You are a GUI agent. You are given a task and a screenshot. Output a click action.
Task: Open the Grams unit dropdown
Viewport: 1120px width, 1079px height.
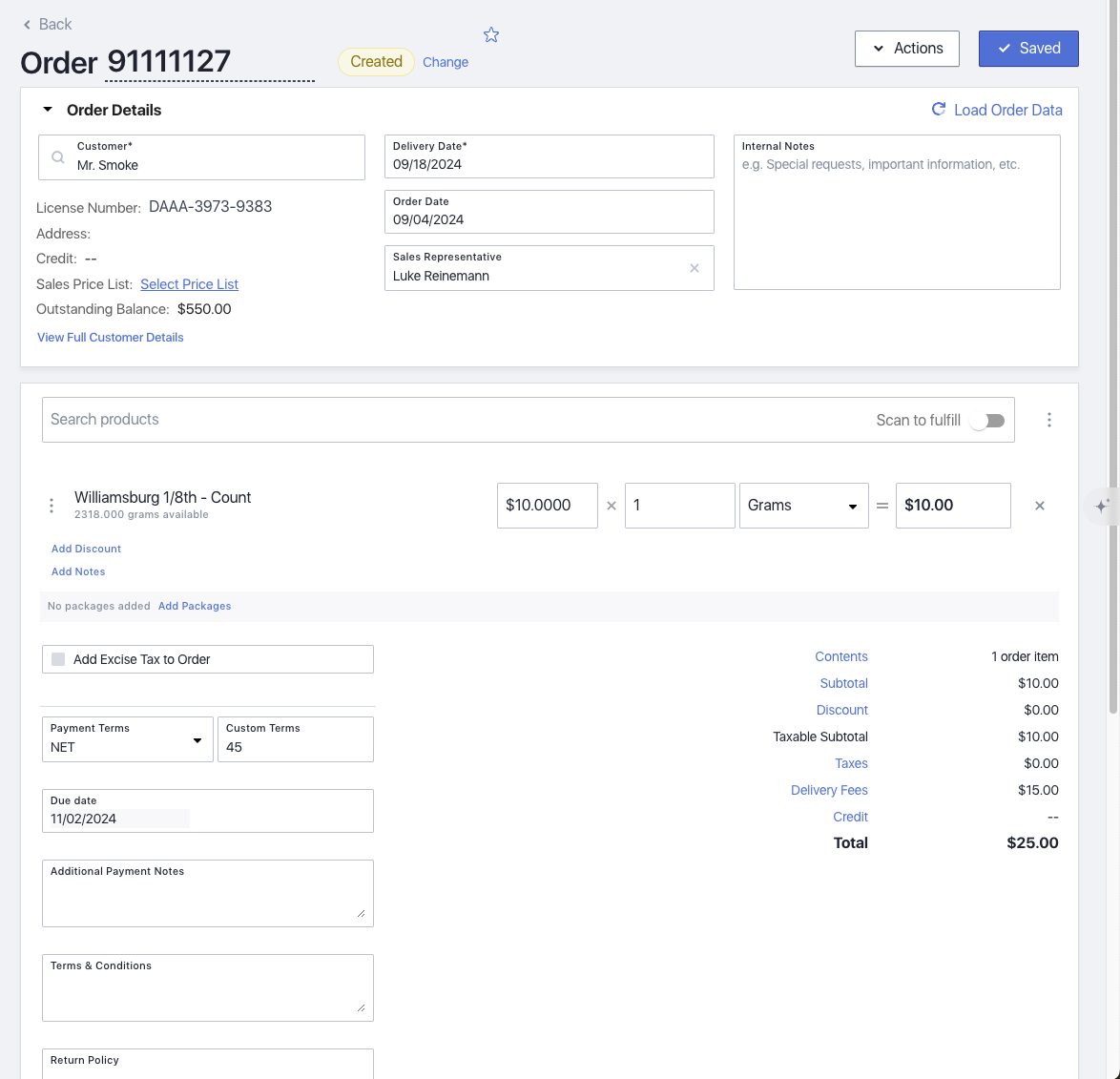tap(803, 506)
